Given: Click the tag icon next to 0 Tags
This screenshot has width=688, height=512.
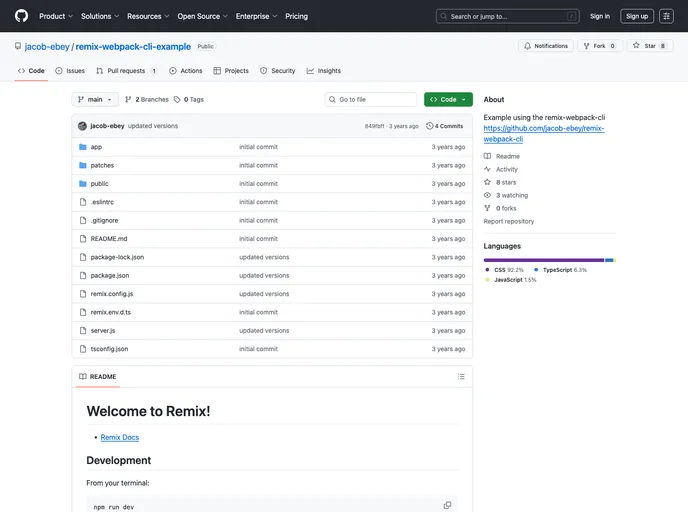Looking at the screenshot, I should [177, 100].
